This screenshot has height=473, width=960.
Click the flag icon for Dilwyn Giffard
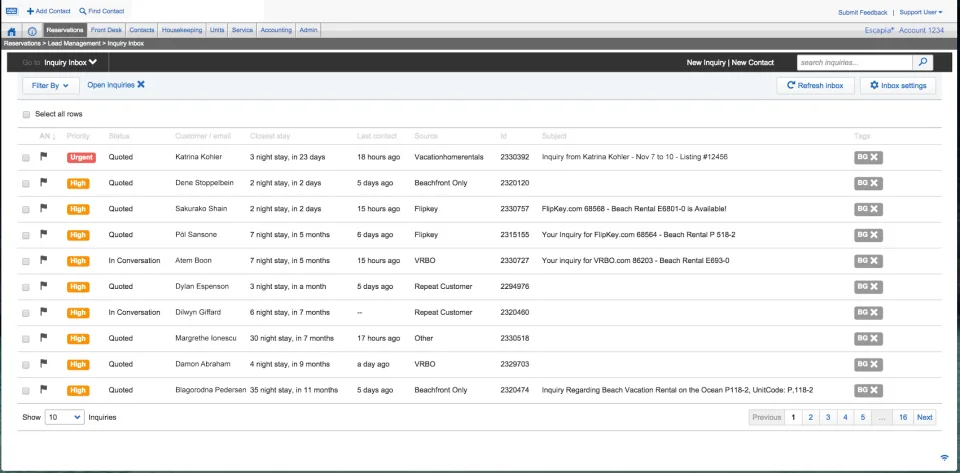43,311
